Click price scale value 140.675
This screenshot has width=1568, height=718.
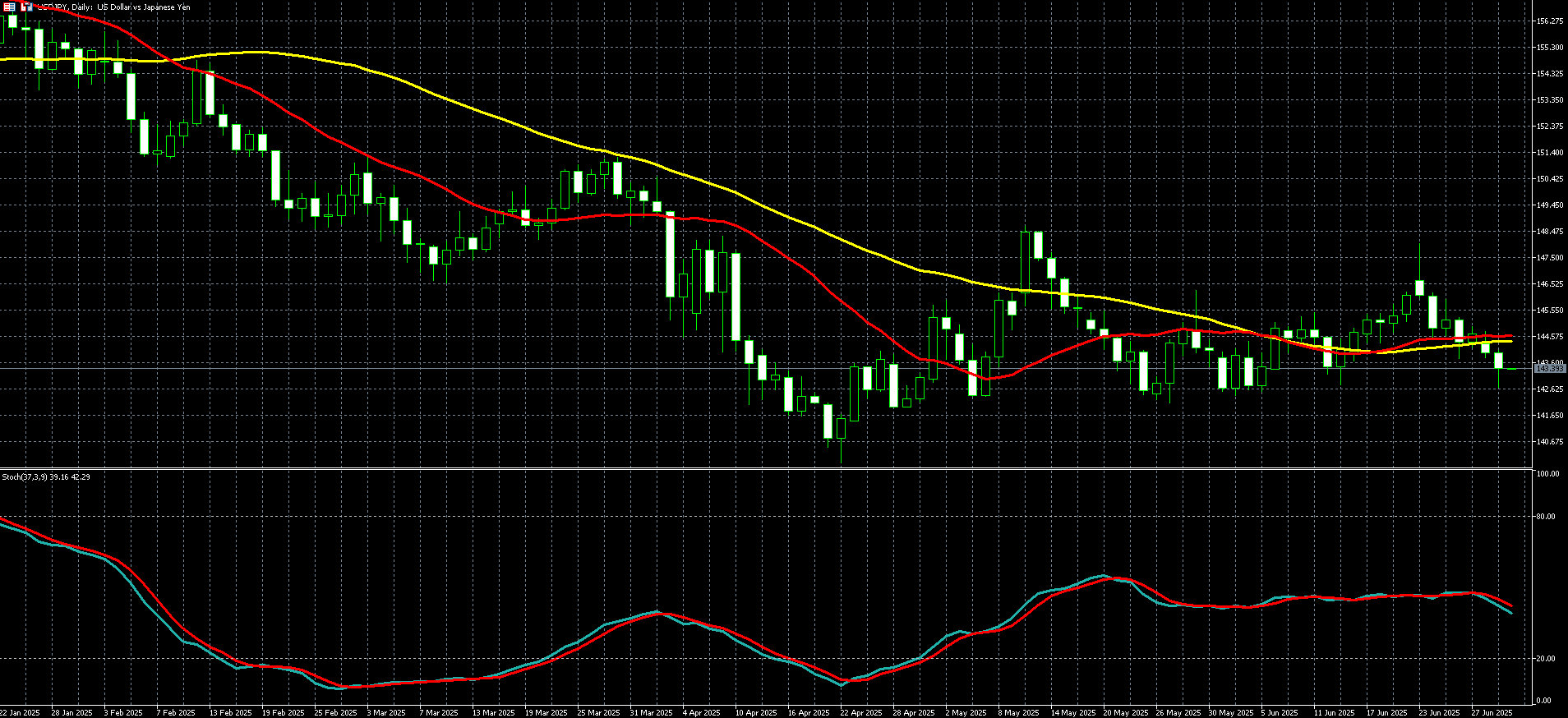point(1549,442)
